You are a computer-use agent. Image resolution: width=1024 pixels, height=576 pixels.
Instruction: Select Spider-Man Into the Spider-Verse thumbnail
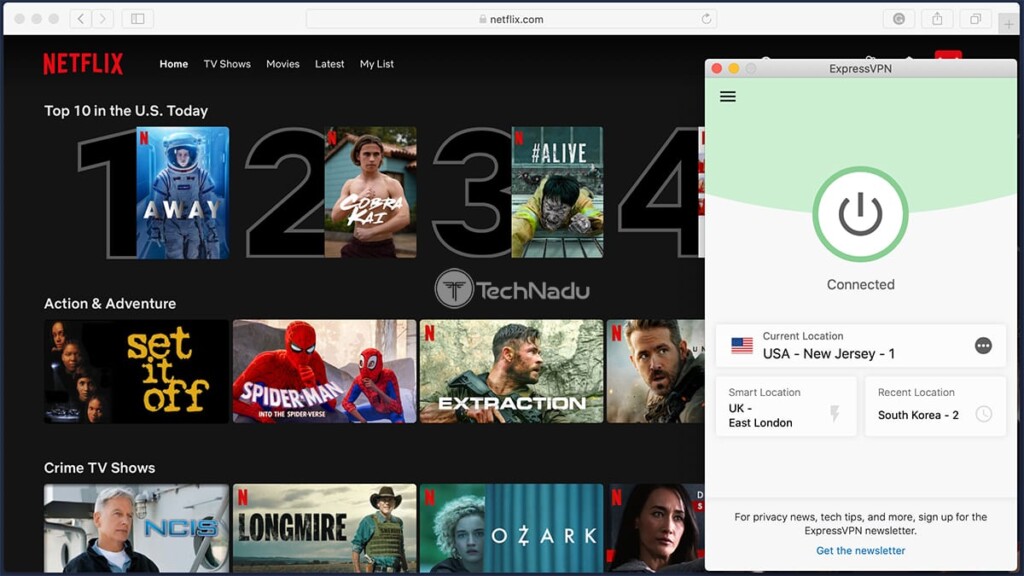[325, 371]
